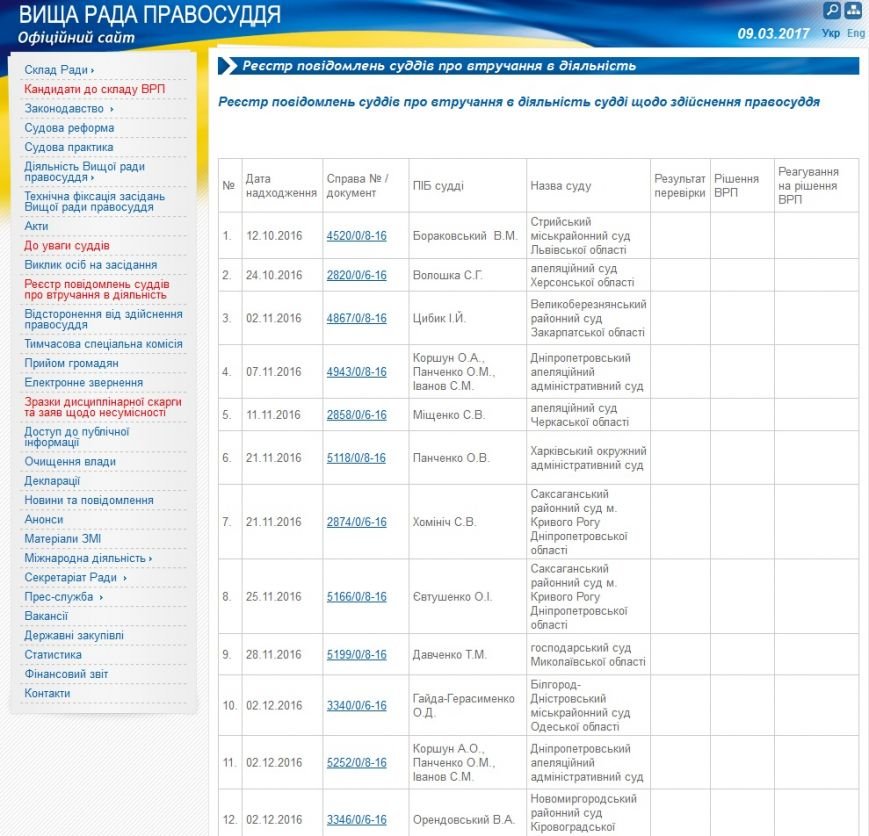Open the Акти section
Viewport: 869px width, 836px height.
click(36, 226)
